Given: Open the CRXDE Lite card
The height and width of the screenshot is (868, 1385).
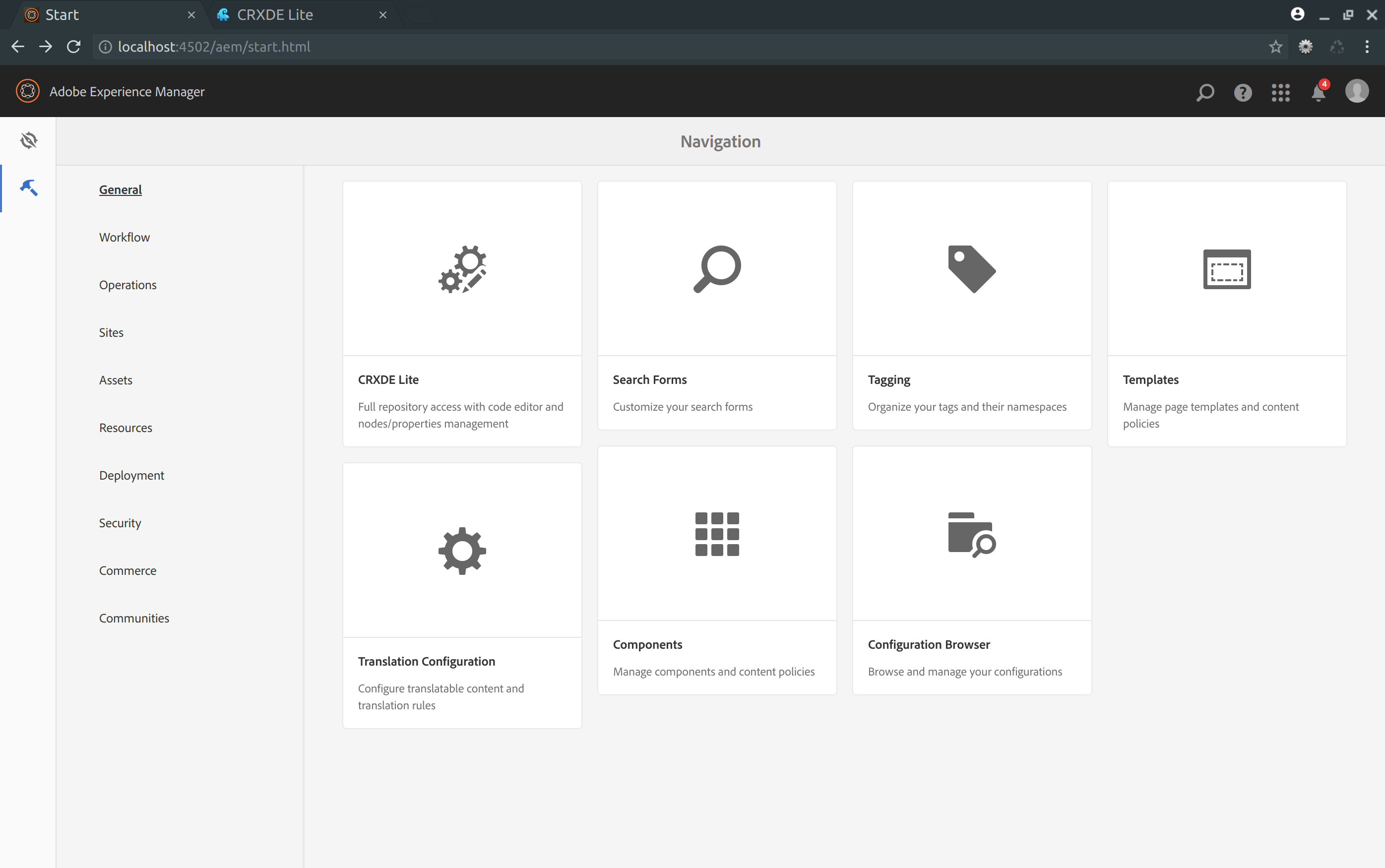Looking at the screenshot, I should 462,314.
